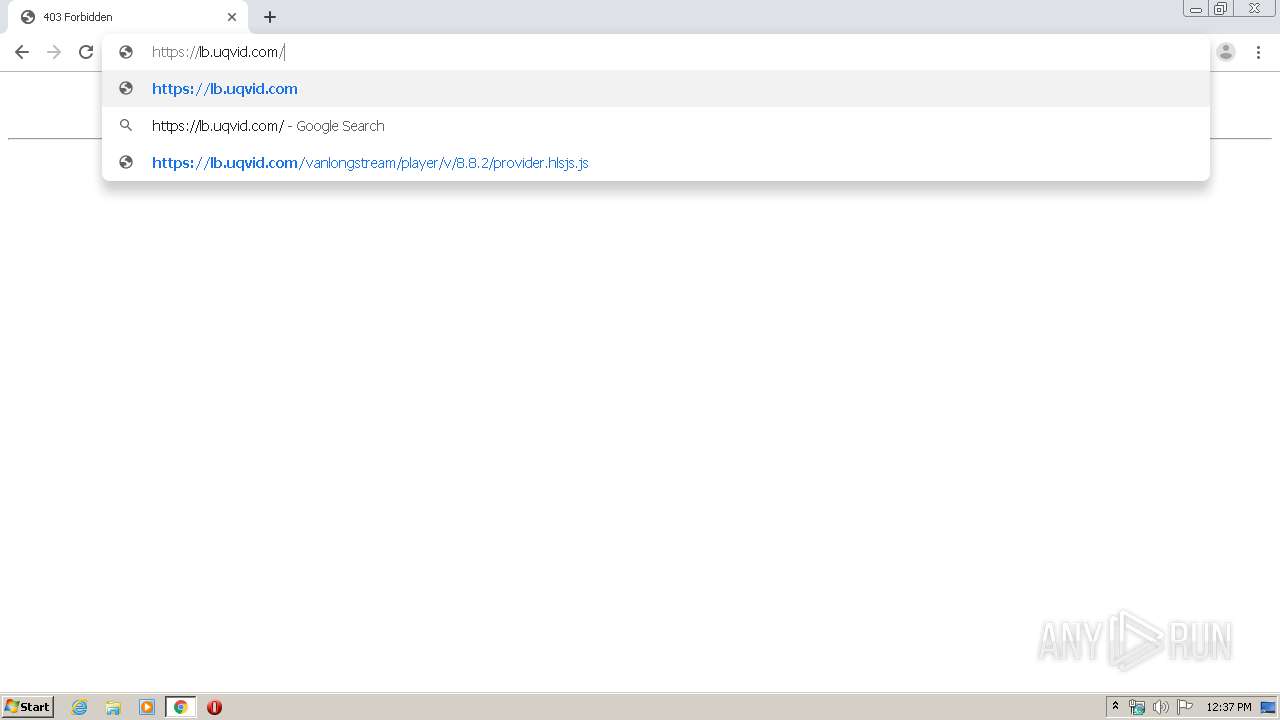1280x720 pixels.
Task: Click globe icon beside provider.hlsjs.js suggestion
Action: click(126, 163)
